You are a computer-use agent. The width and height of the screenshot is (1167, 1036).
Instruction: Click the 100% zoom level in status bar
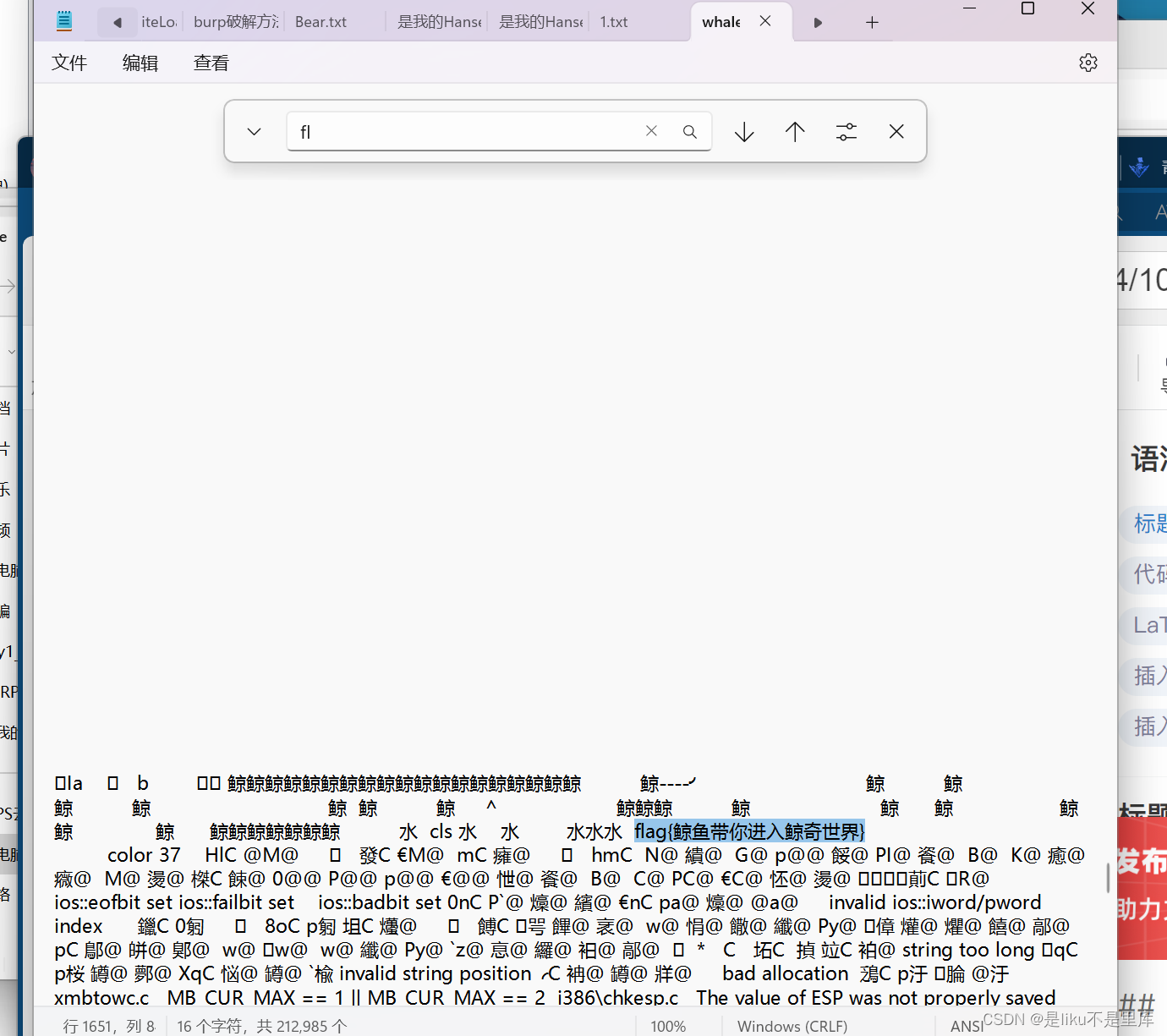(668, 1026)
